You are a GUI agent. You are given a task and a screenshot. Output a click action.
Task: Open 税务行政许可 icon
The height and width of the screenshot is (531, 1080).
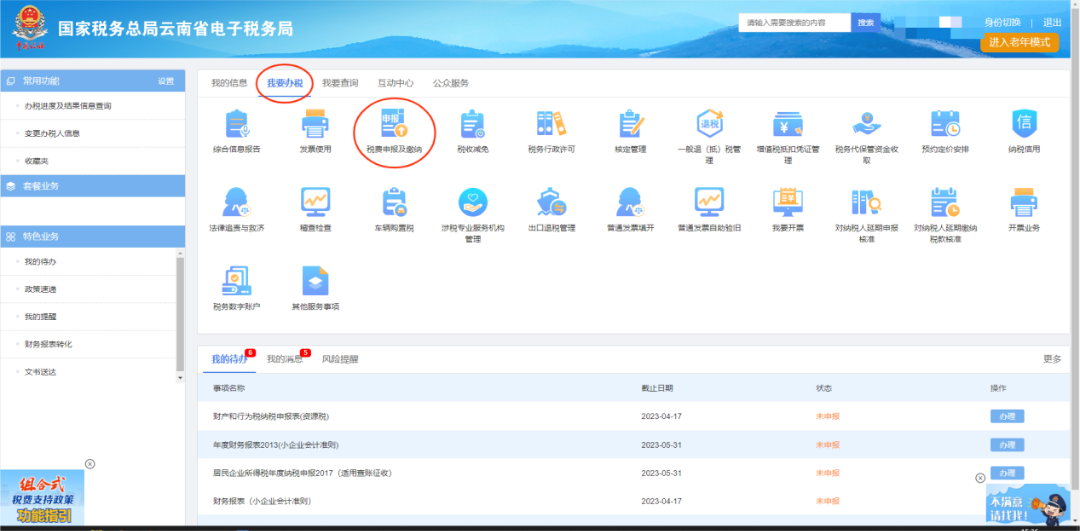[x=551, y=124]
